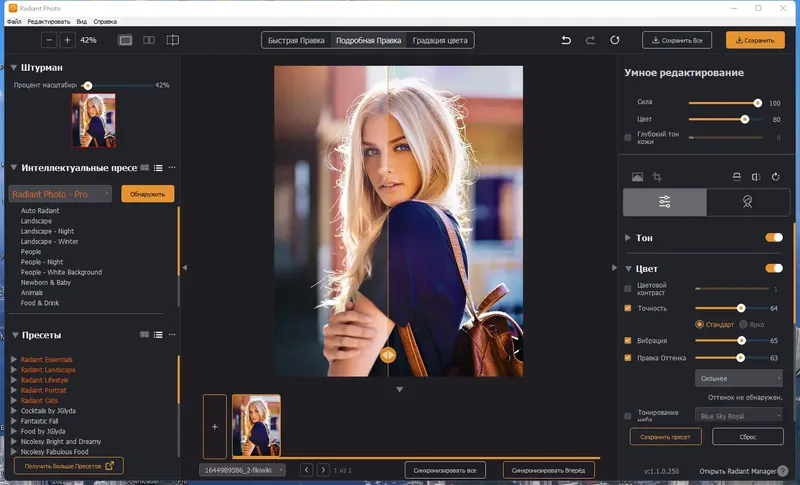800x485 pixels.
Task: Open the file name dropdown 1644989586_2-fikiwiki
Action: pyautogui.click(x=242, y=470)
